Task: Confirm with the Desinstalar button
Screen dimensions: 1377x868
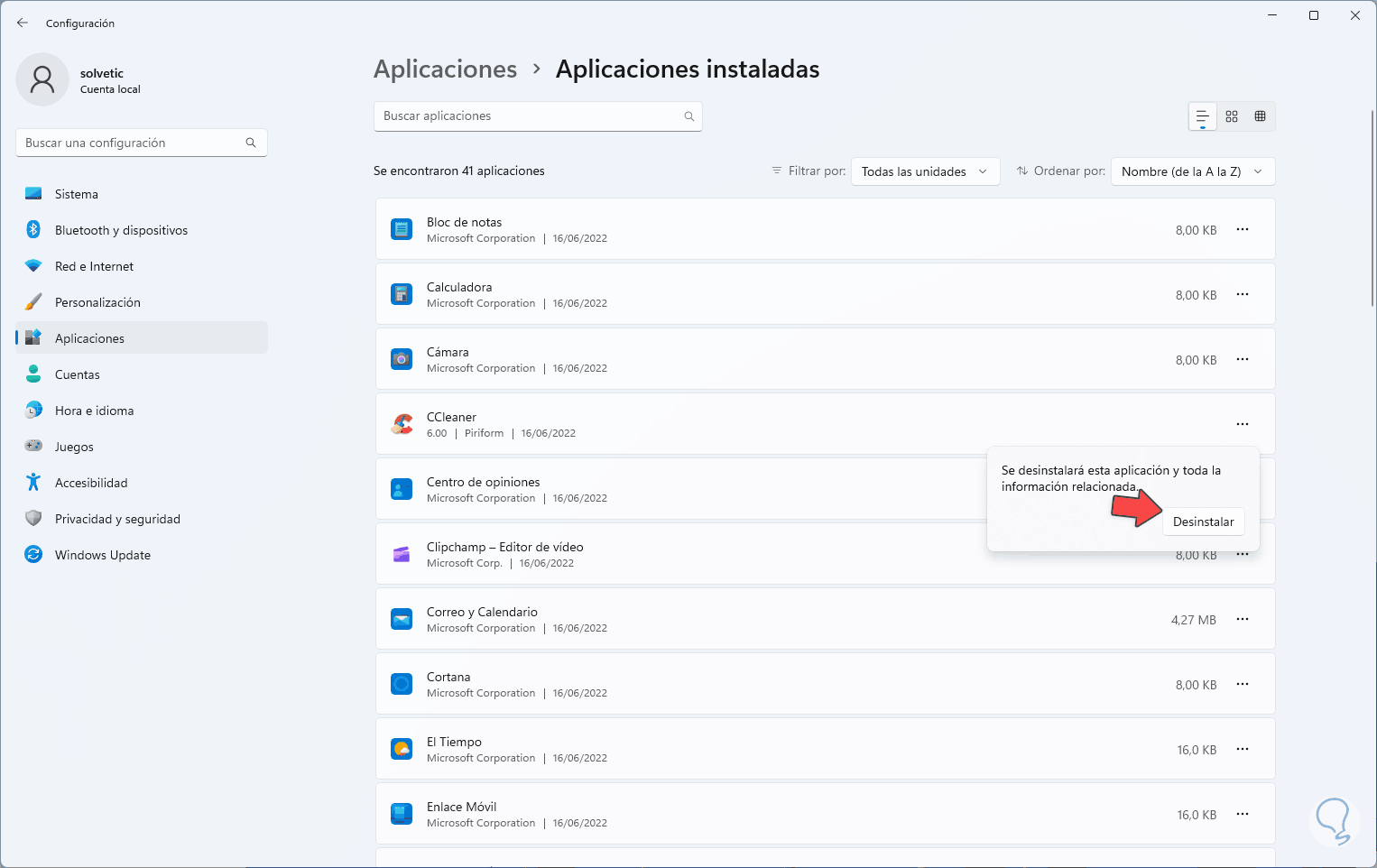Action: pos(1203,522)
